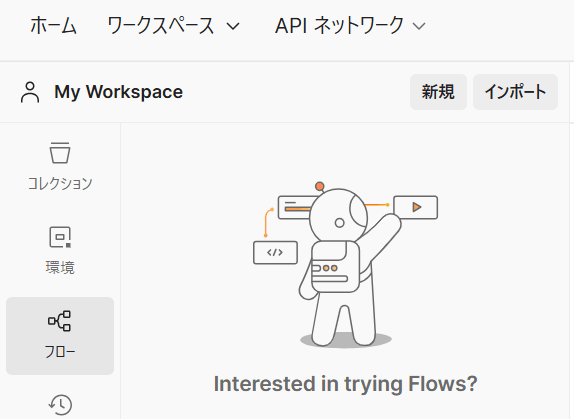Viewport: 574px width, 419px height.
Task: Click the astronaut's orange antenna ball
Action: [320, 186]
